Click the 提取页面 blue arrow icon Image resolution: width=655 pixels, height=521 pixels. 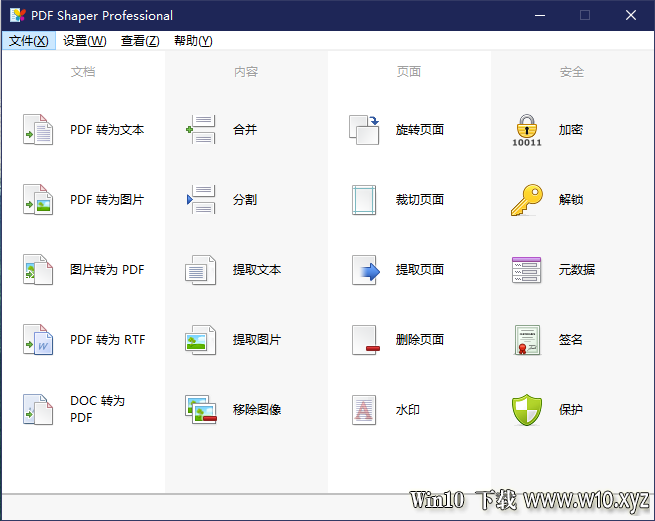tap(366, 270)
